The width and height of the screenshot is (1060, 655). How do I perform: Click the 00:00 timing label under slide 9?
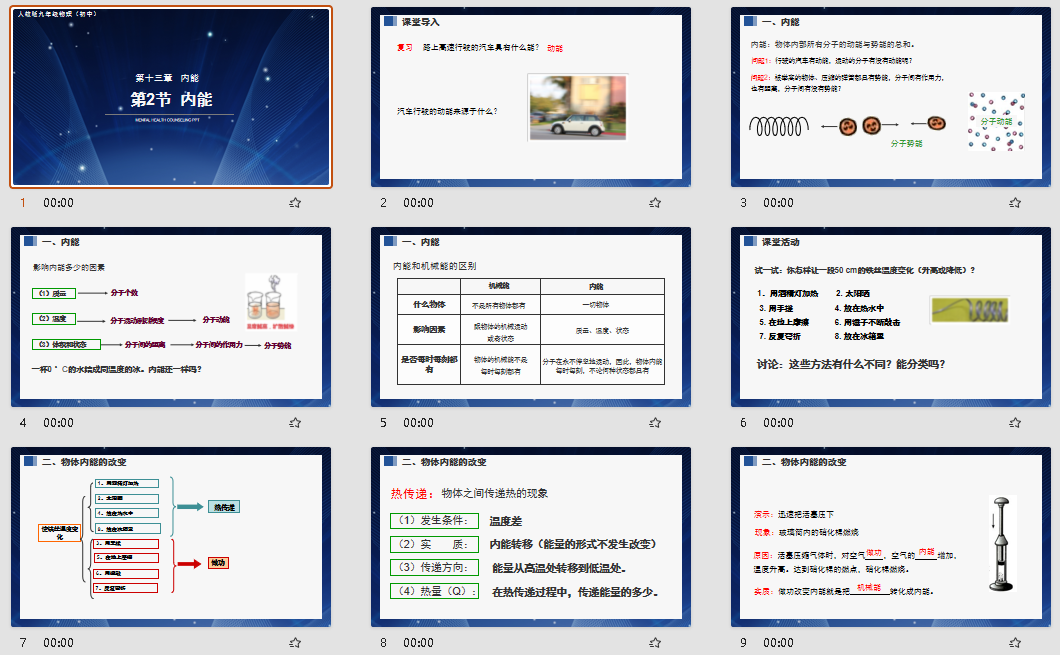pos(779,643)
